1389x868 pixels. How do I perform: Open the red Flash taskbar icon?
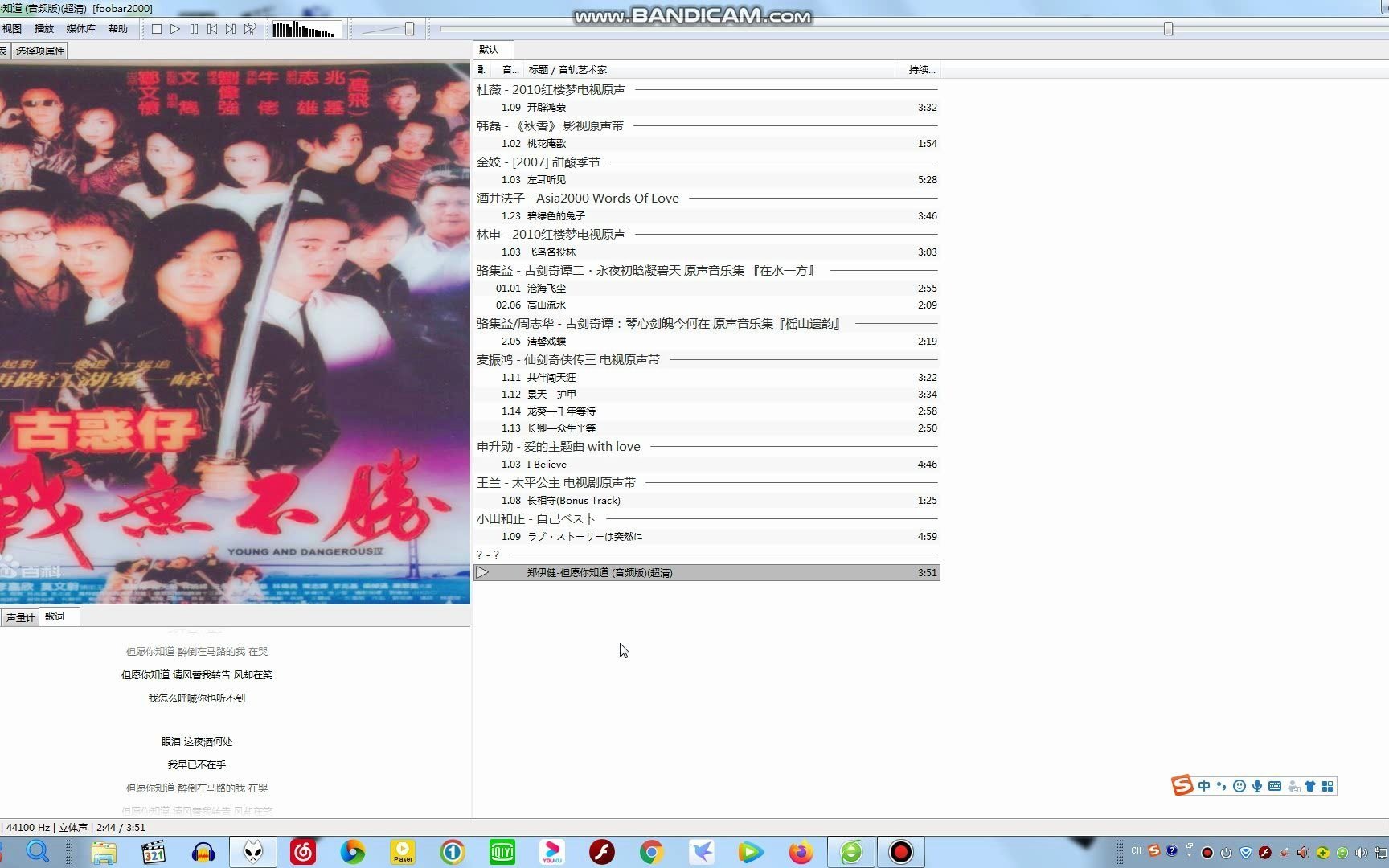point(602,852)
